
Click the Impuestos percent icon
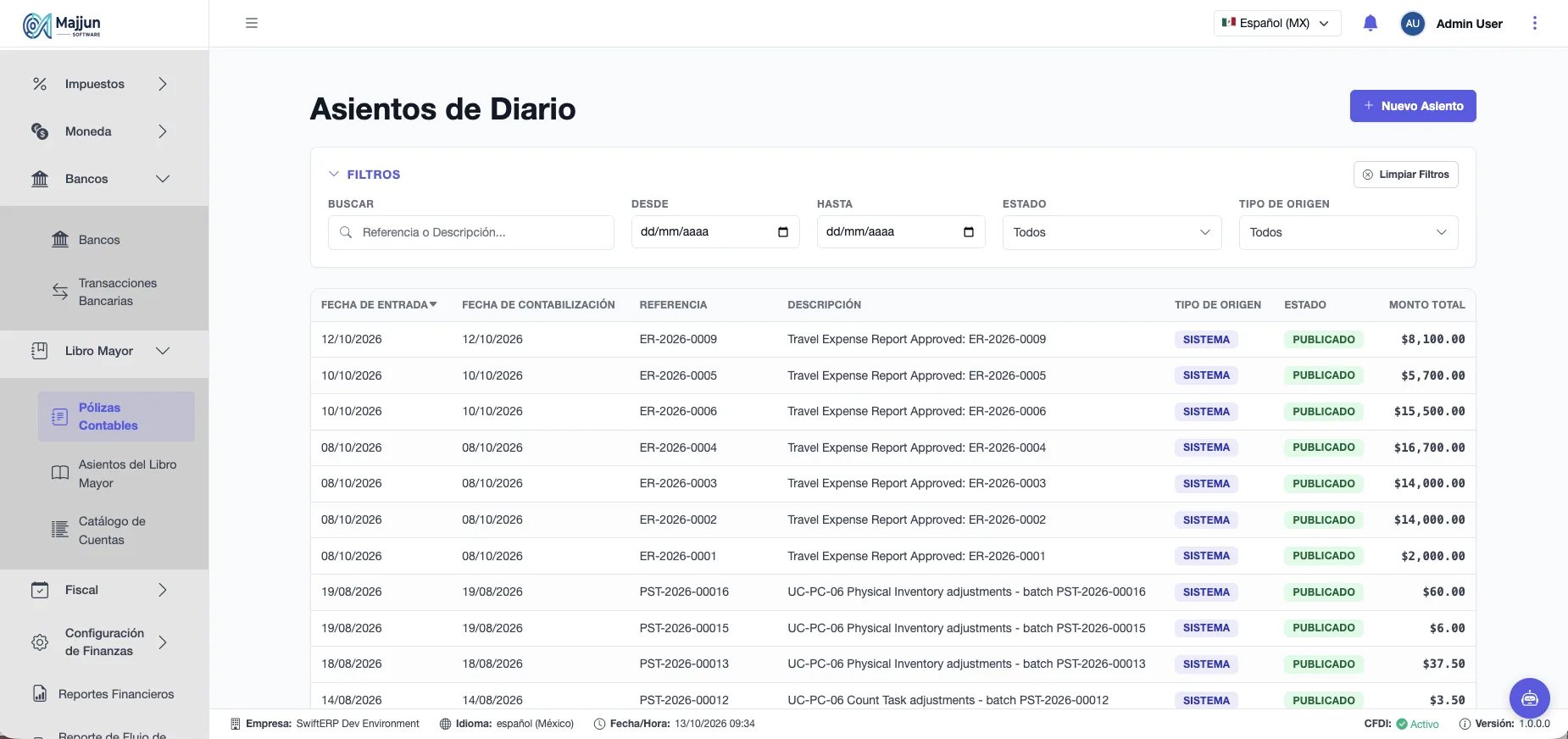tap(40, 84)
